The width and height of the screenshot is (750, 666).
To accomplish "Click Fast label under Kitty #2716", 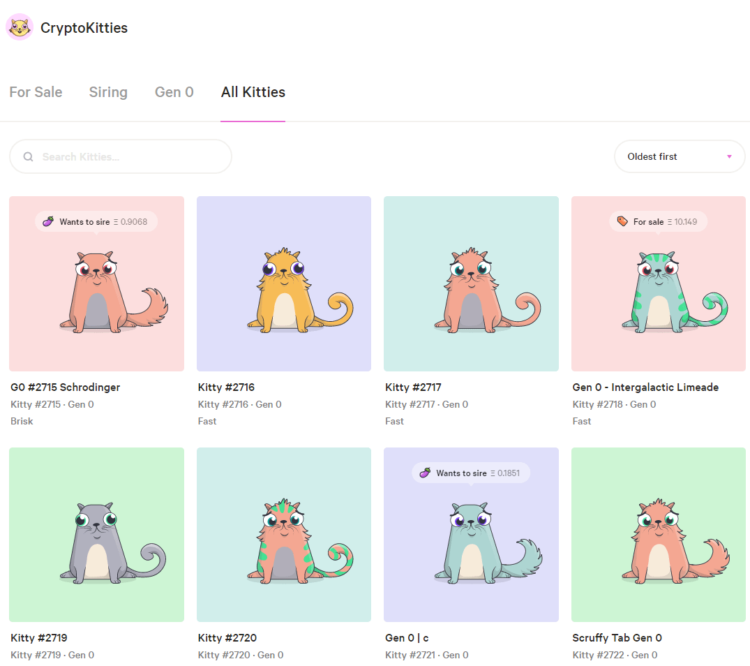I will tap(207, 421).
